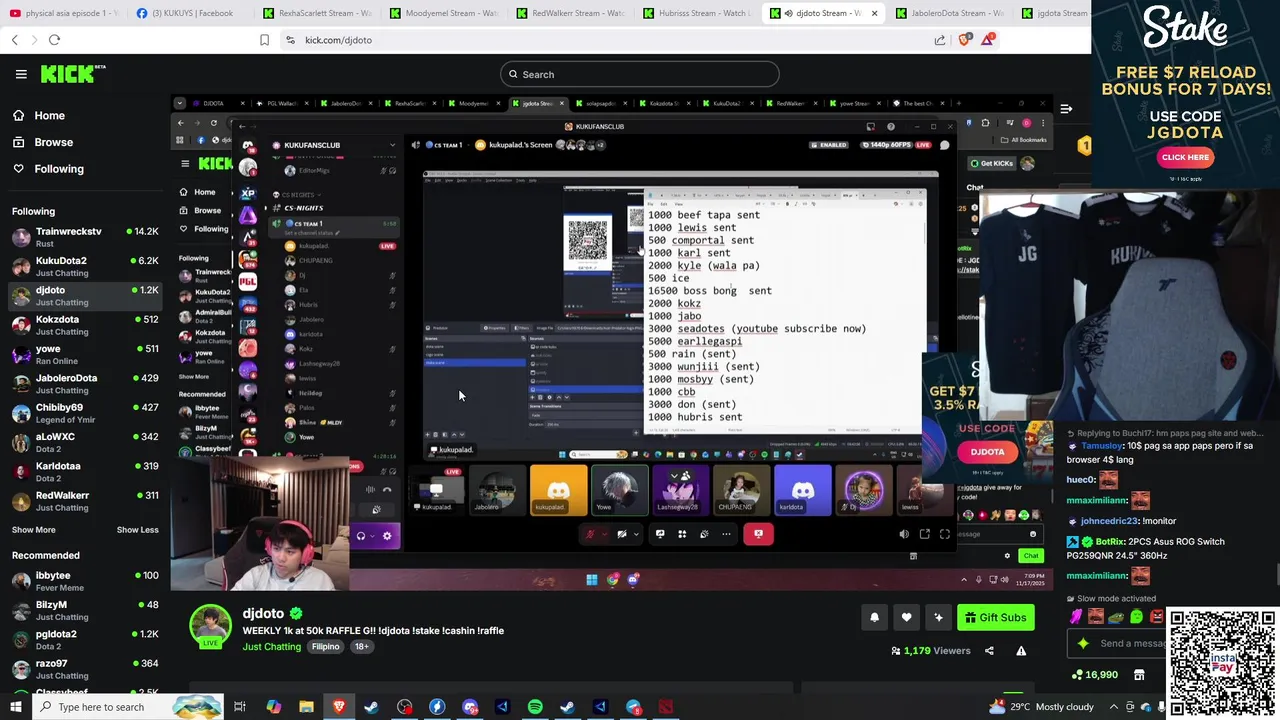Follow djdoto with the heart button

click(x=906, y=618)
